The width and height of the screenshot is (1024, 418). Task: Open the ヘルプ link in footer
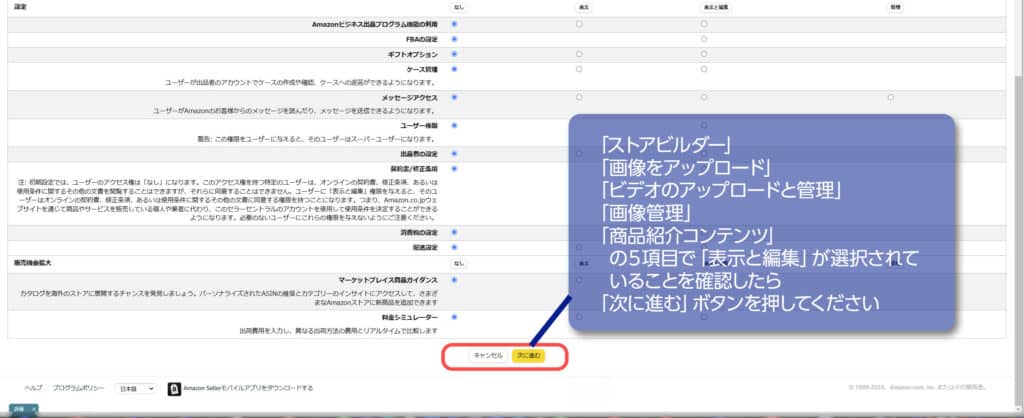[x=33, y=387]
